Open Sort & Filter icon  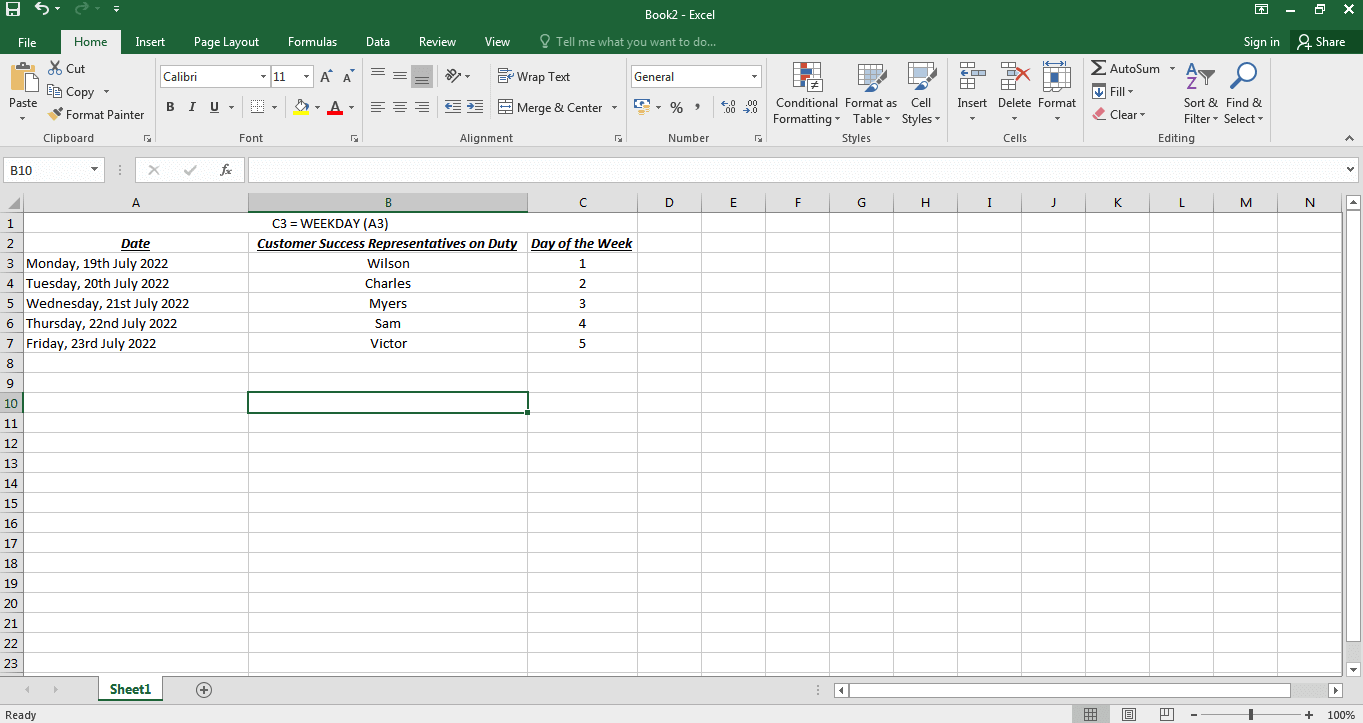1200,76
